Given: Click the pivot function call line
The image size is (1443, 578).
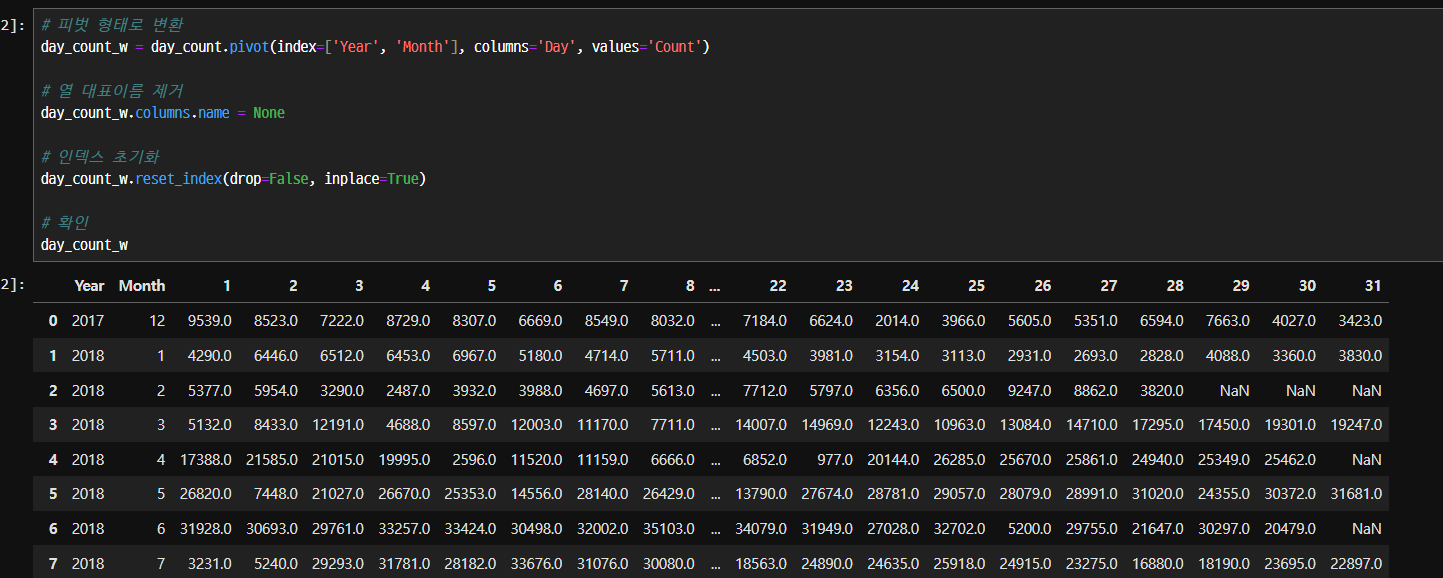Looking at the screenshot, I should 375,47.
